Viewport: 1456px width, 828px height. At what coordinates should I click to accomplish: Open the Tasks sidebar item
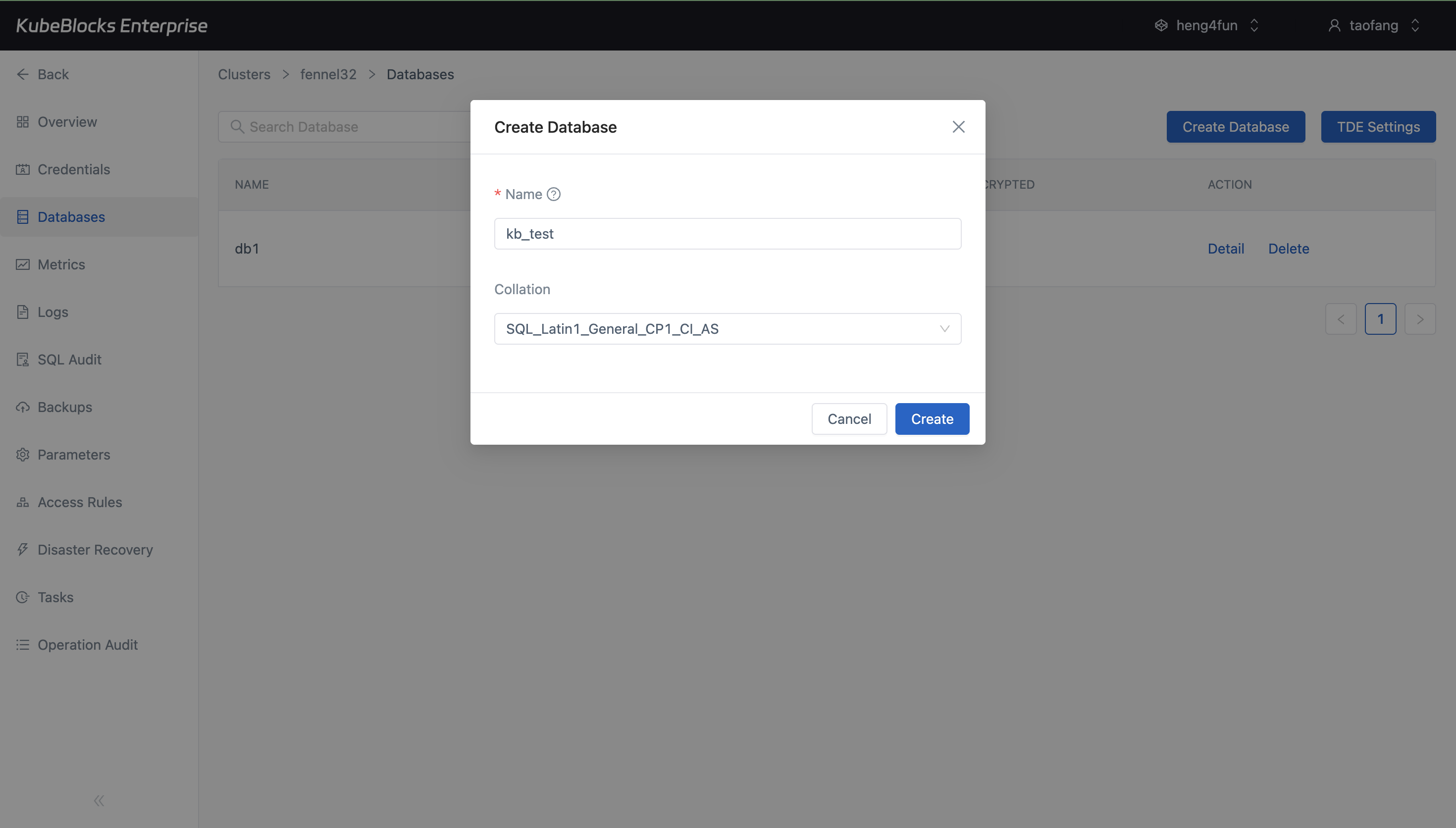pyautogui.click(x=55, y=597)
